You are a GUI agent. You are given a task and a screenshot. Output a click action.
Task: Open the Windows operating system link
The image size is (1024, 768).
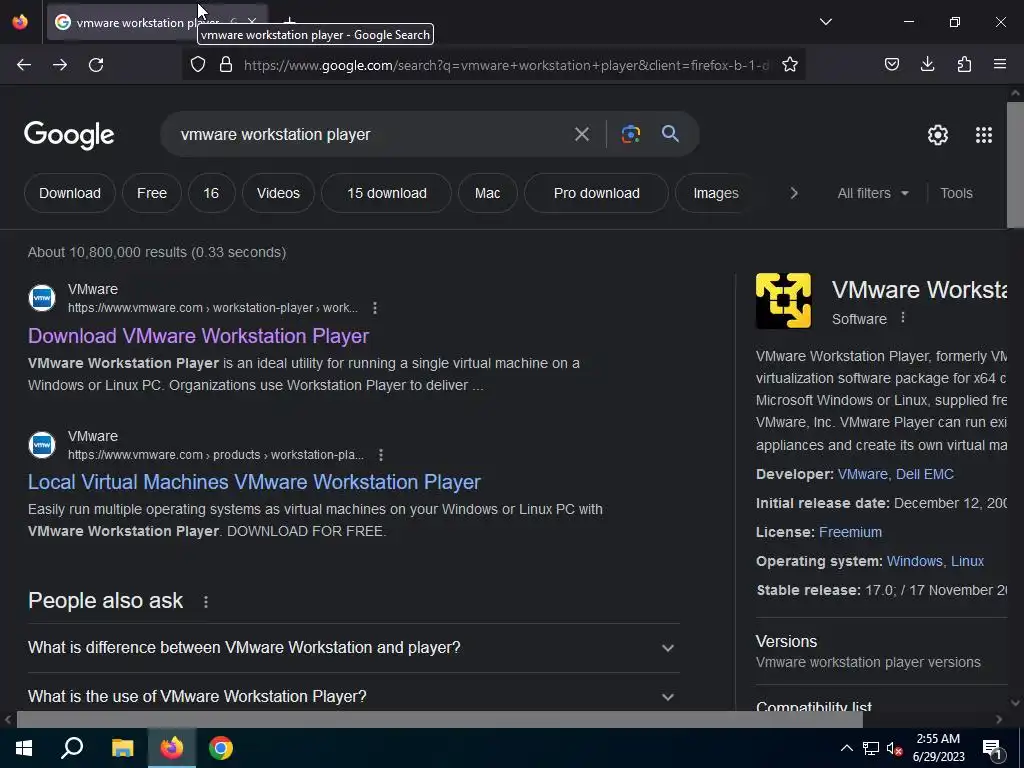[914, 561]
